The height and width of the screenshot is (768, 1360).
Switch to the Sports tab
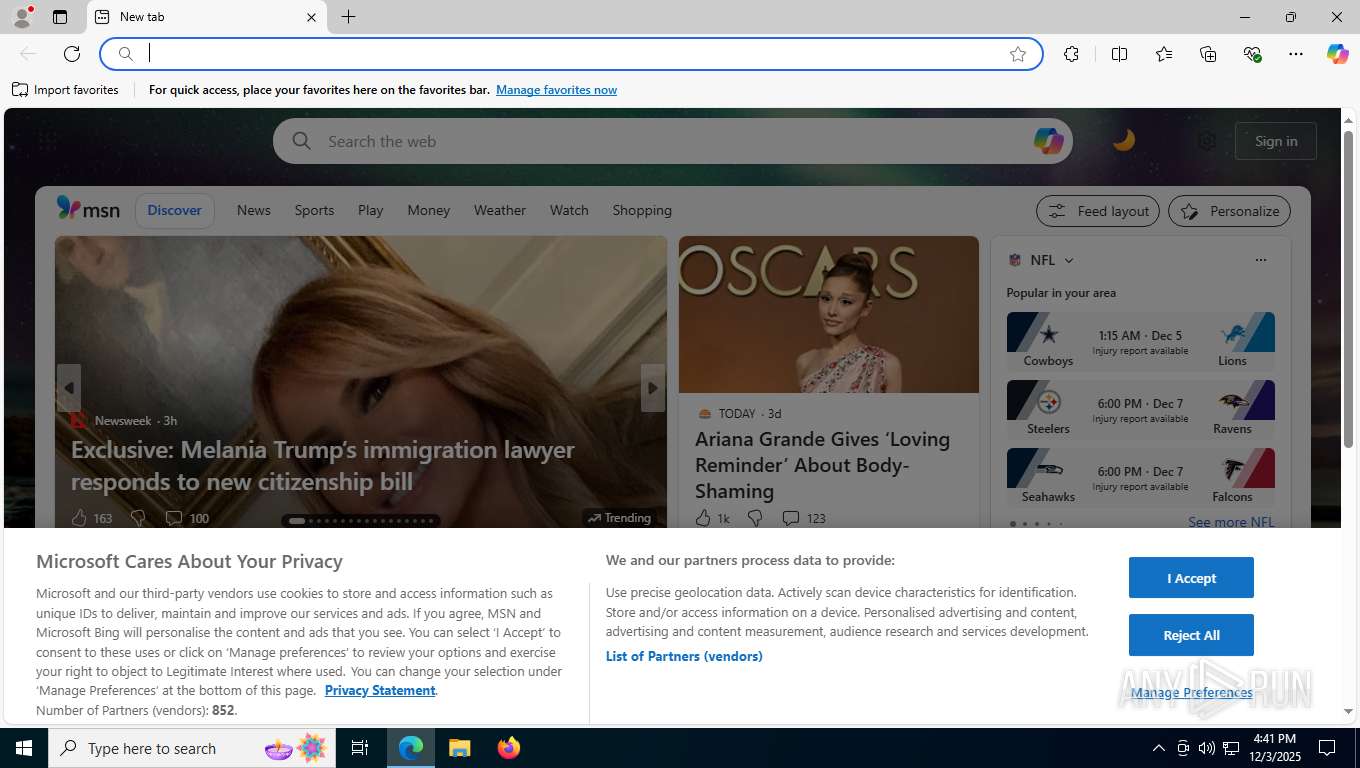pos(314,211)
